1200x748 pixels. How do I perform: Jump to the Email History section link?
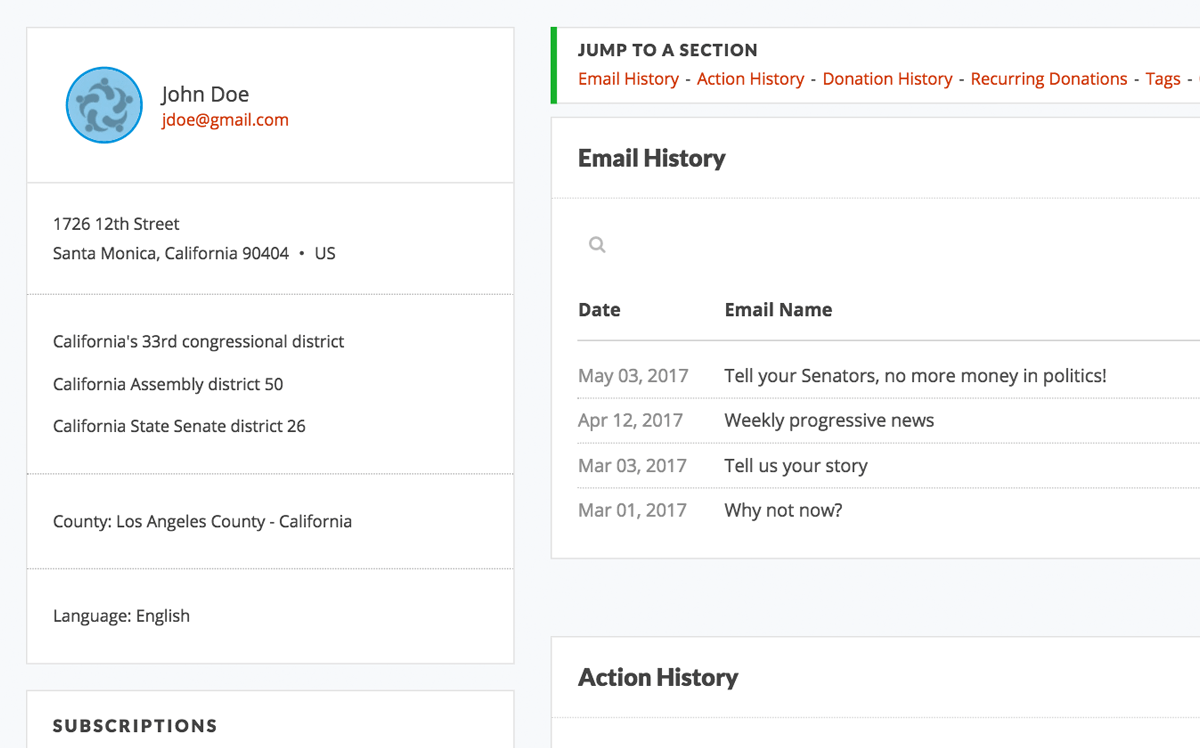(628, 79)
